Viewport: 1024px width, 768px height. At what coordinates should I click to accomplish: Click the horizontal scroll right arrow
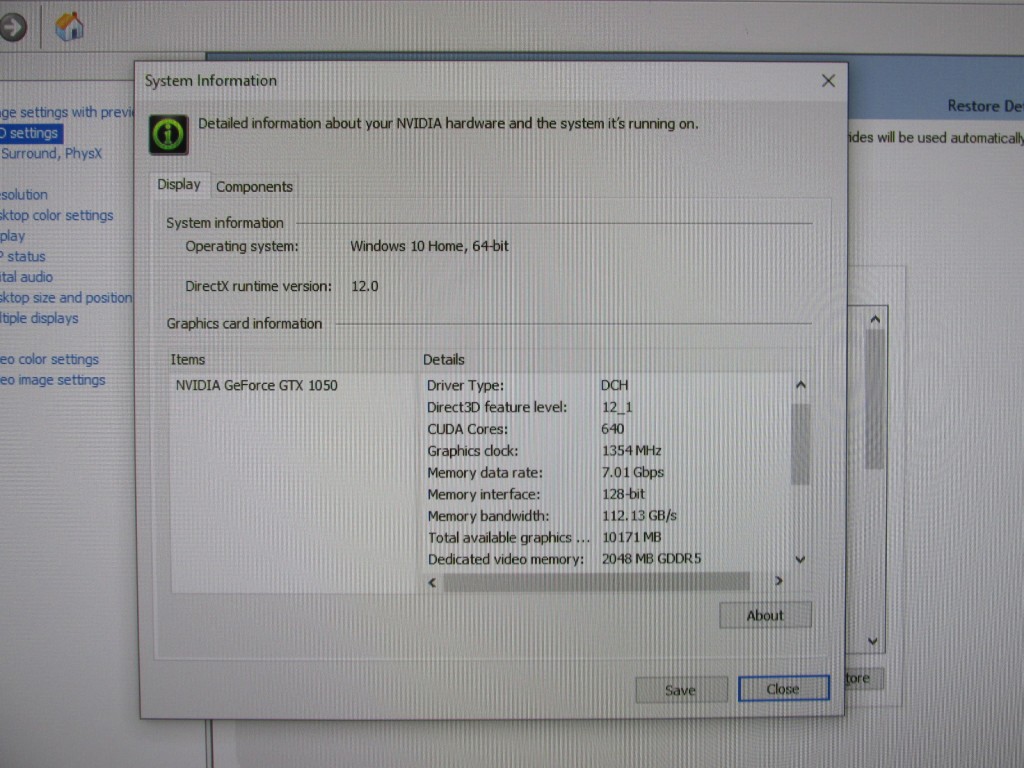778,581
